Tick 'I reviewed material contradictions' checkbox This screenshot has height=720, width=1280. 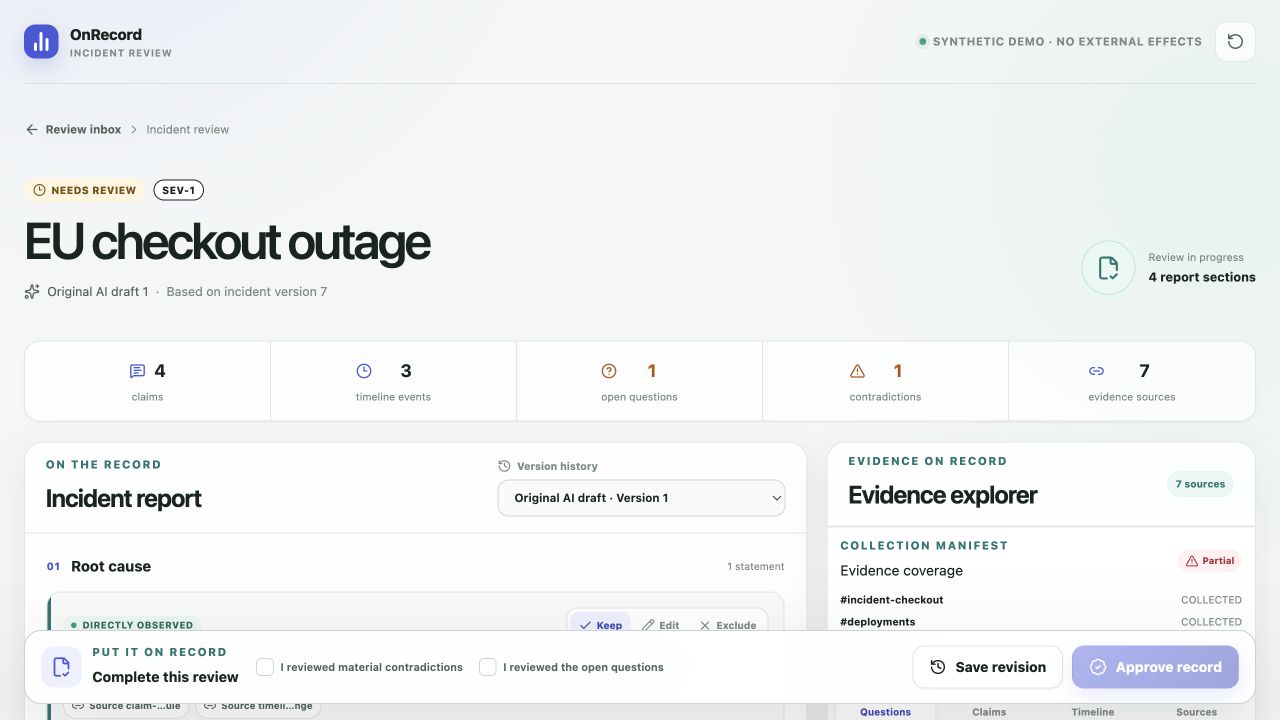(x=265, y=667)
